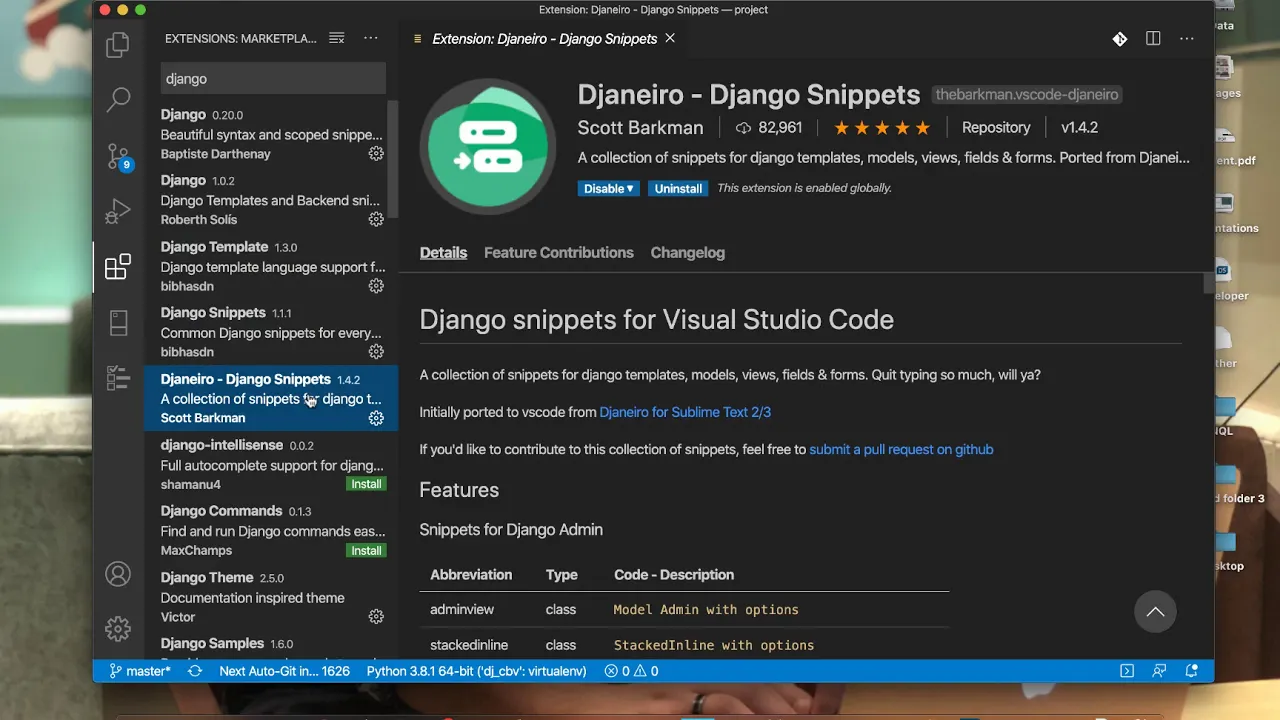Screen dimensions: 1280x720
Task: Click the django search input field
Action: [273, 78]
